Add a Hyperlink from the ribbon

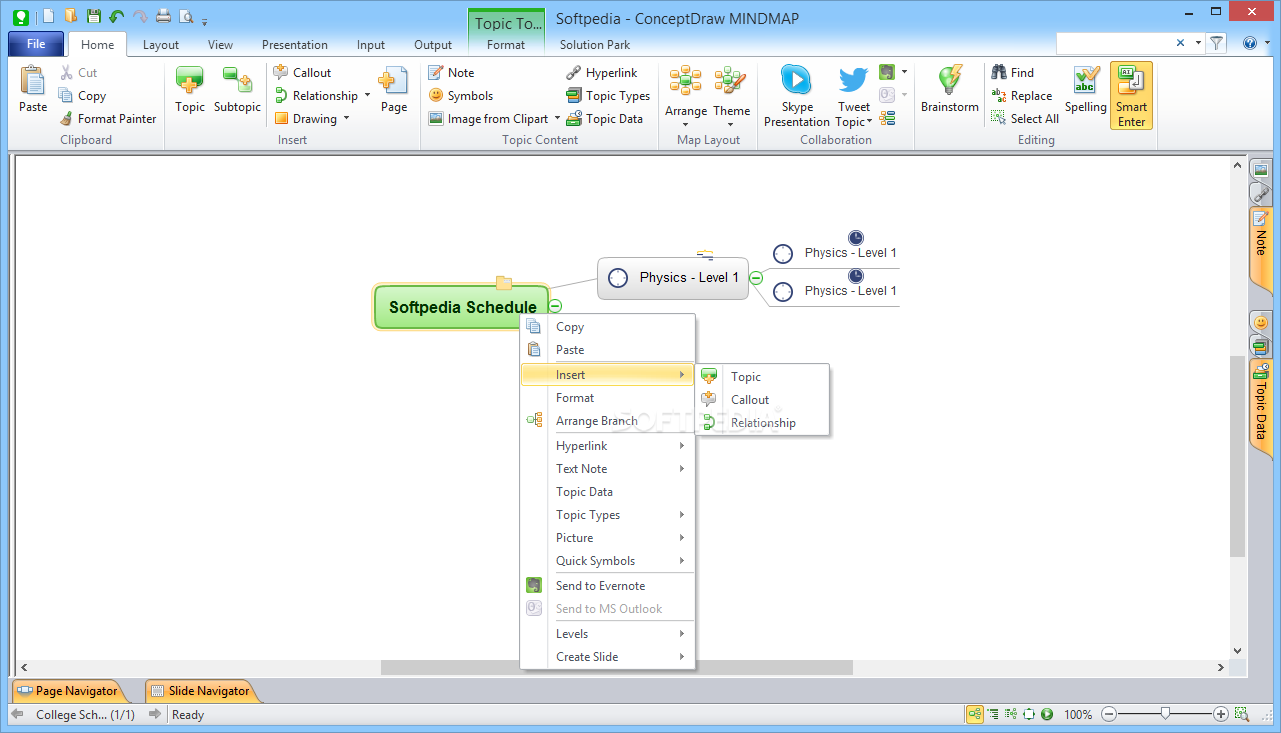[x=602, y=72]
